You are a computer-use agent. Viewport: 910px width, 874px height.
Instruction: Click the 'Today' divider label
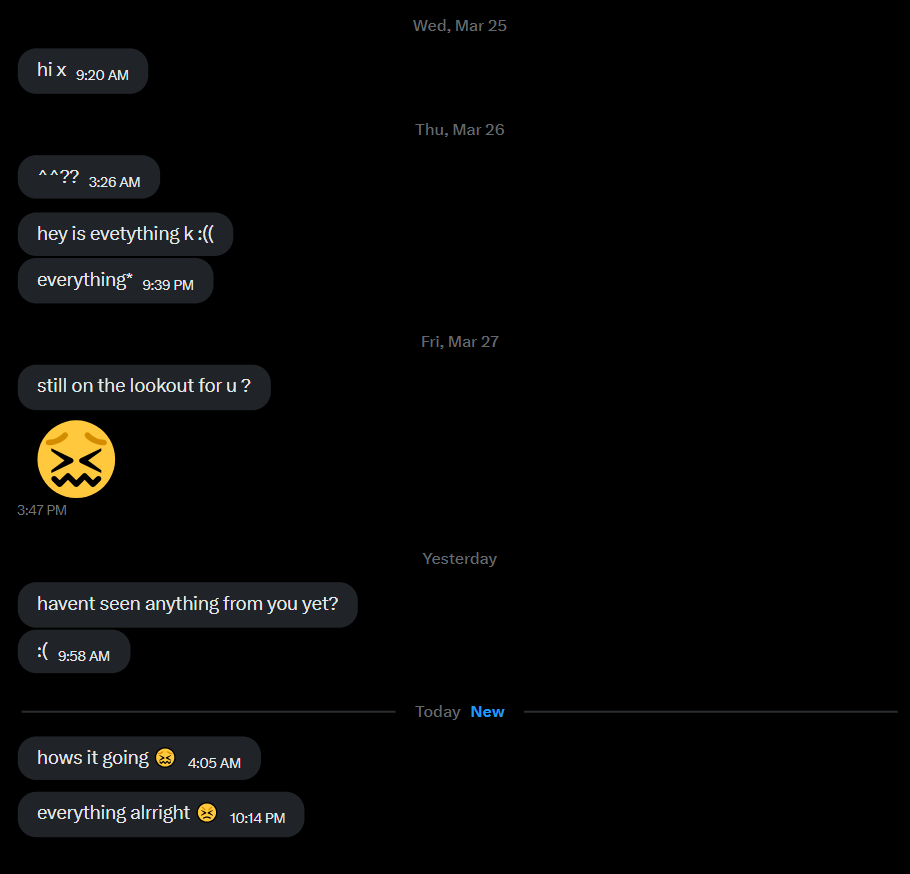[438, 712]
